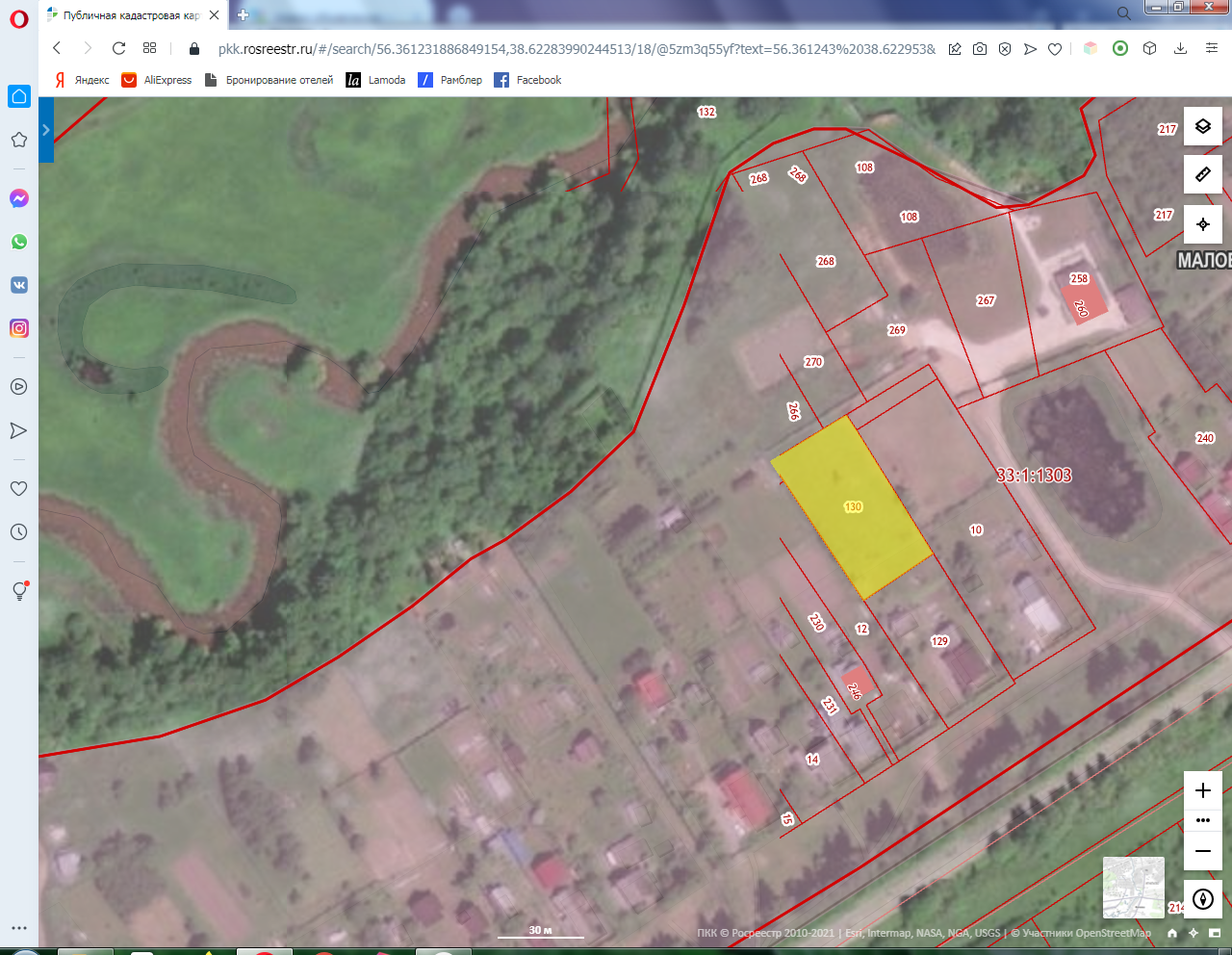Close the Публичная кадастровая карта tab
The height and width of the screenshot is (955, 1232).
click(215, 15)
